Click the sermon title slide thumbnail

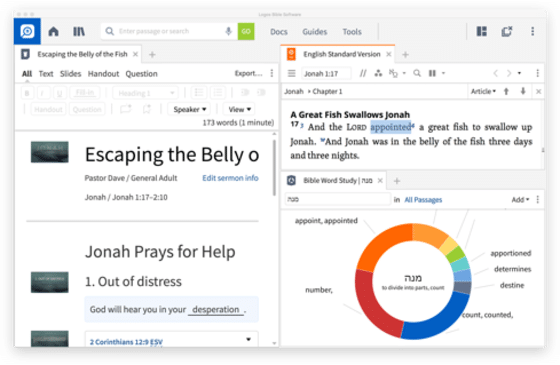pos(50,152)
